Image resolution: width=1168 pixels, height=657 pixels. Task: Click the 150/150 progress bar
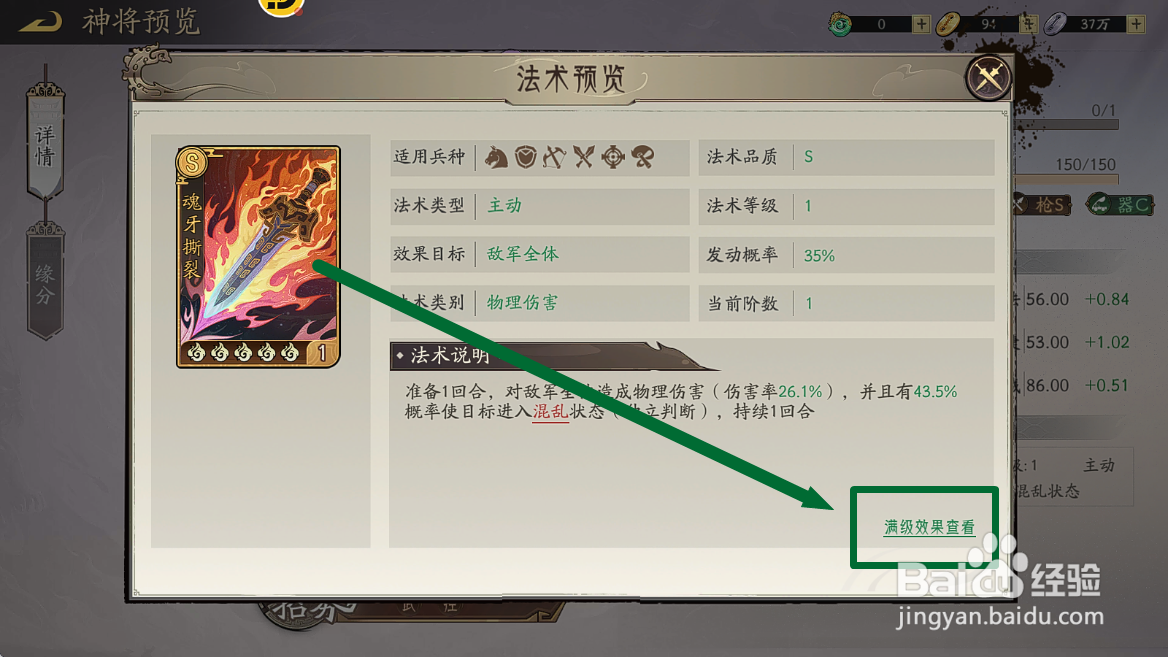pyautogui.click(x=1066, y=179)
